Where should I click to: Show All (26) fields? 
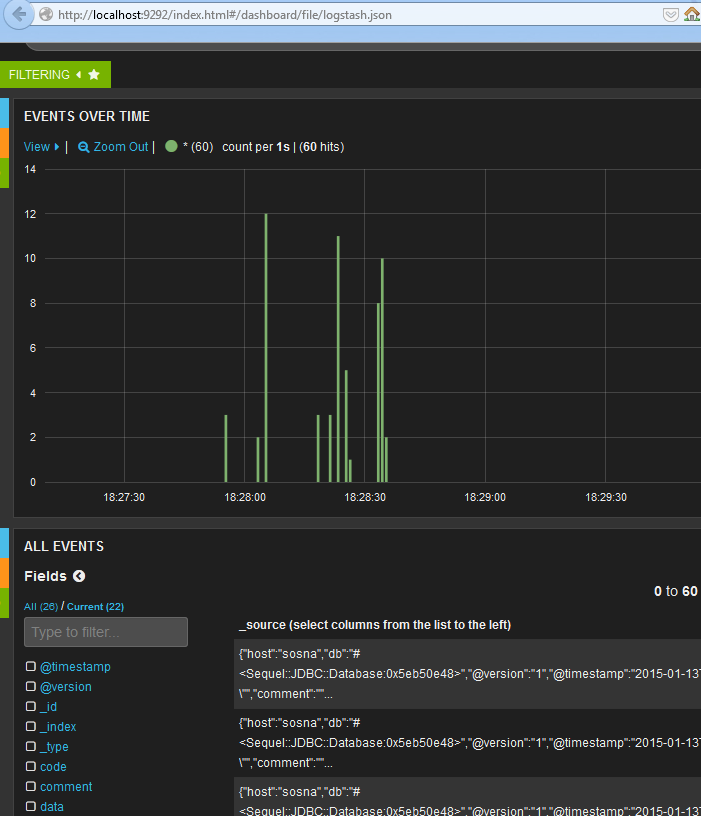[x=41, y=606]
